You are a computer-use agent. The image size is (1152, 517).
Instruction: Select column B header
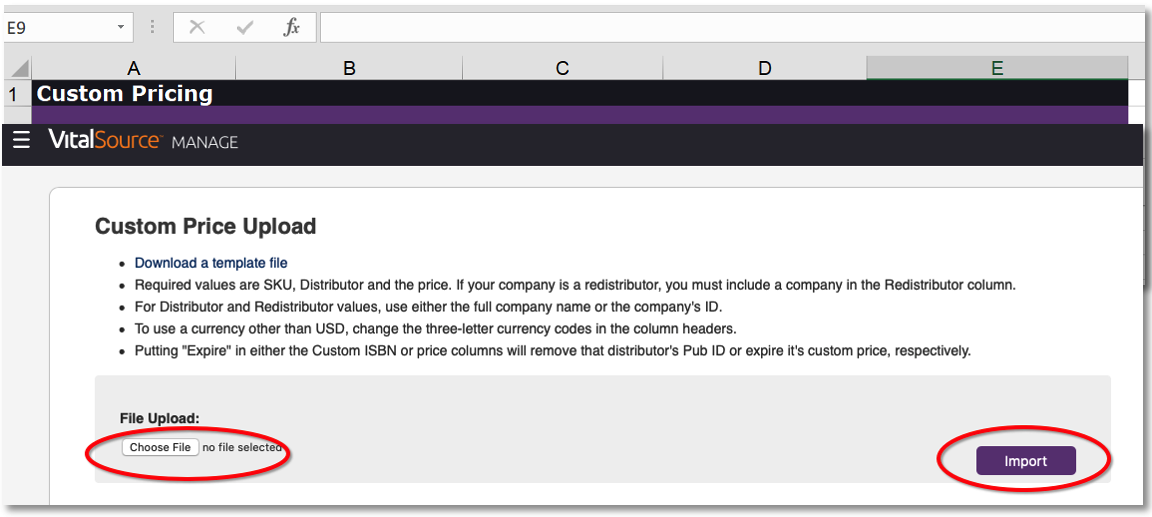coord(349,68)
